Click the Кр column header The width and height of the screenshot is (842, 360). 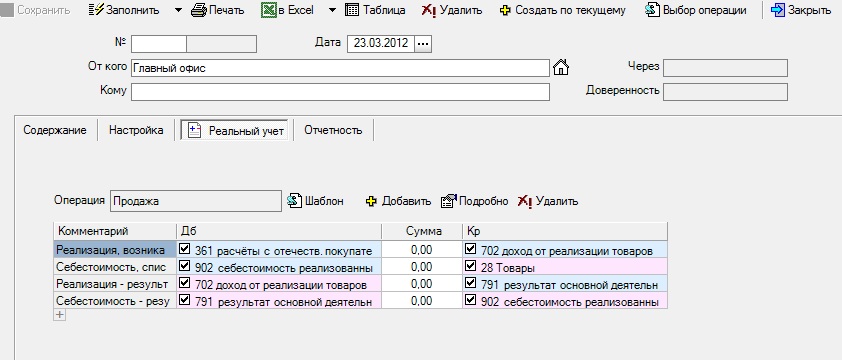(565, 231)
